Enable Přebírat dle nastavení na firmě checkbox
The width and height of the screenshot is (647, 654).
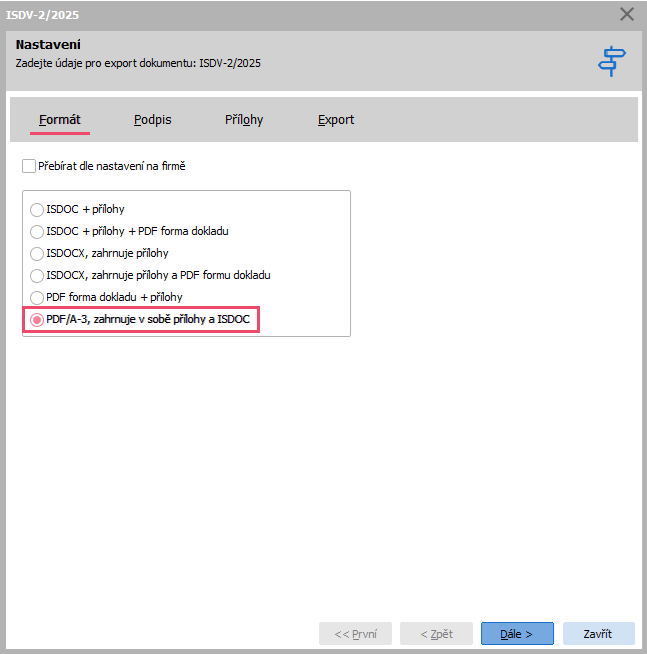pos(29,166)
